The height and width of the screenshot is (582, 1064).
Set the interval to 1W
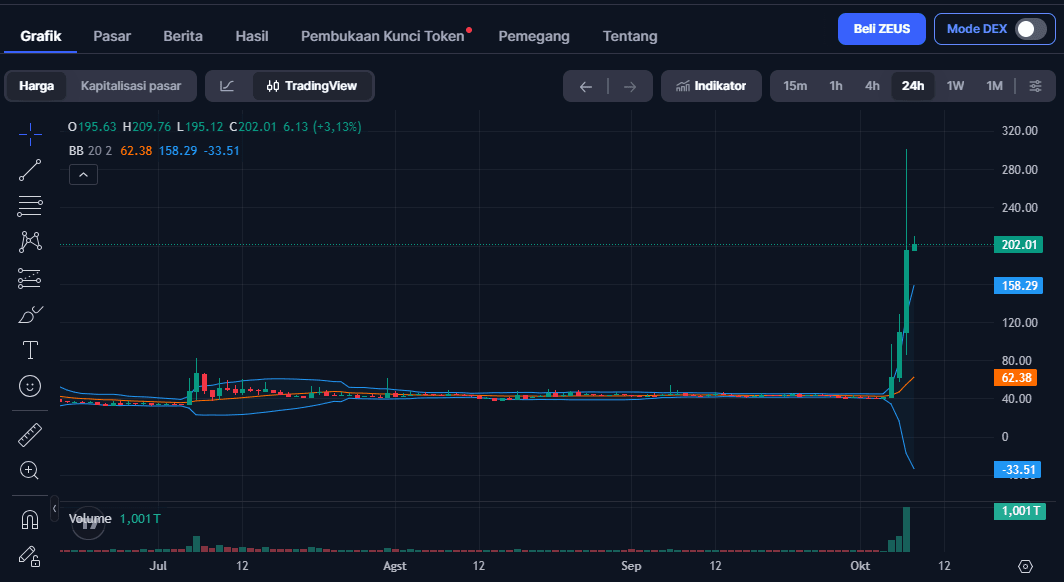pyautogui.click(x=955, y=86)
